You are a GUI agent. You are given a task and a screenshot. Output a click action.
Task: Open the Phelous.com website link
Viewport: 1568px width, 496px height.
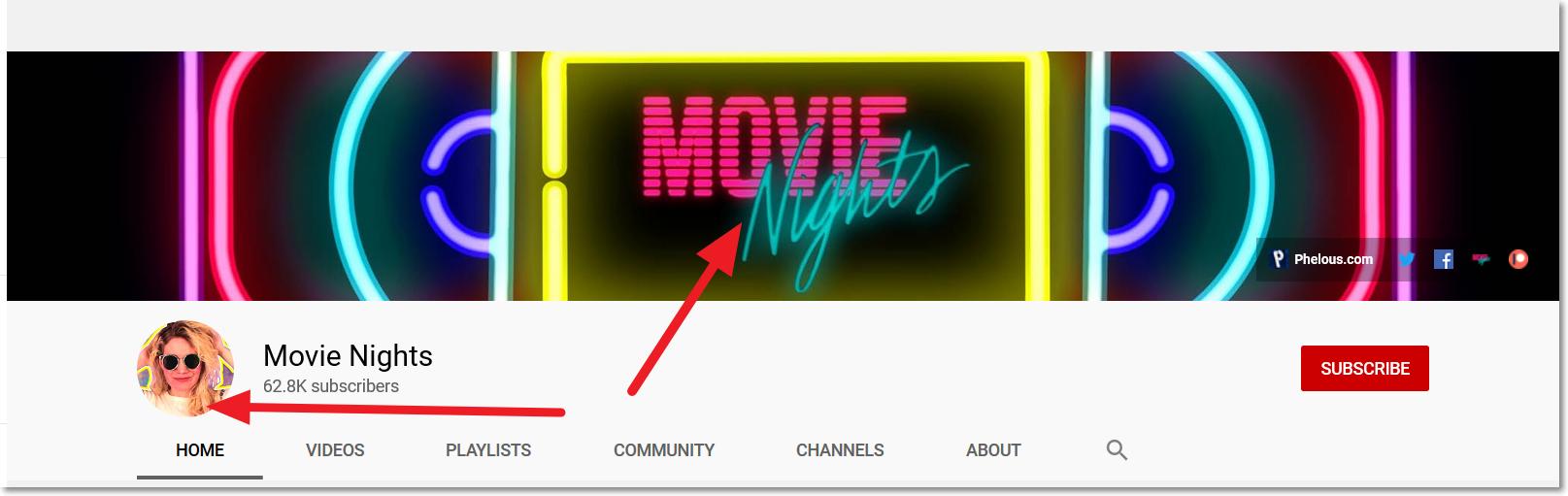click(x=1333, y=259)
